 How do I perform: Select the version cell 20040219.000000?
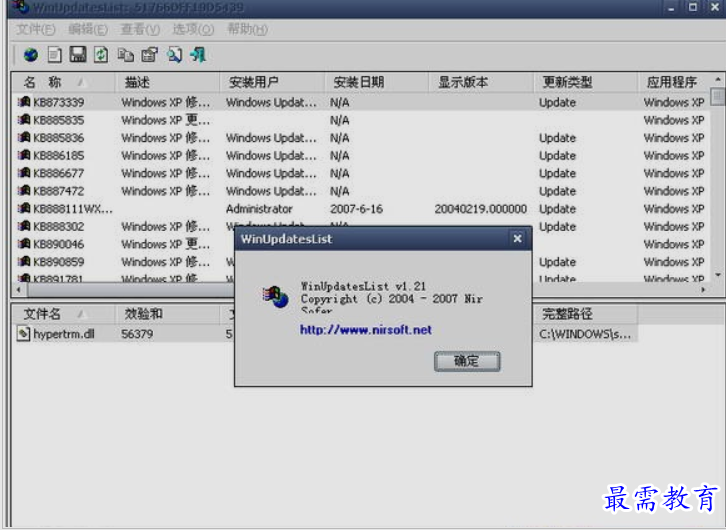click(x=481, y=209)
